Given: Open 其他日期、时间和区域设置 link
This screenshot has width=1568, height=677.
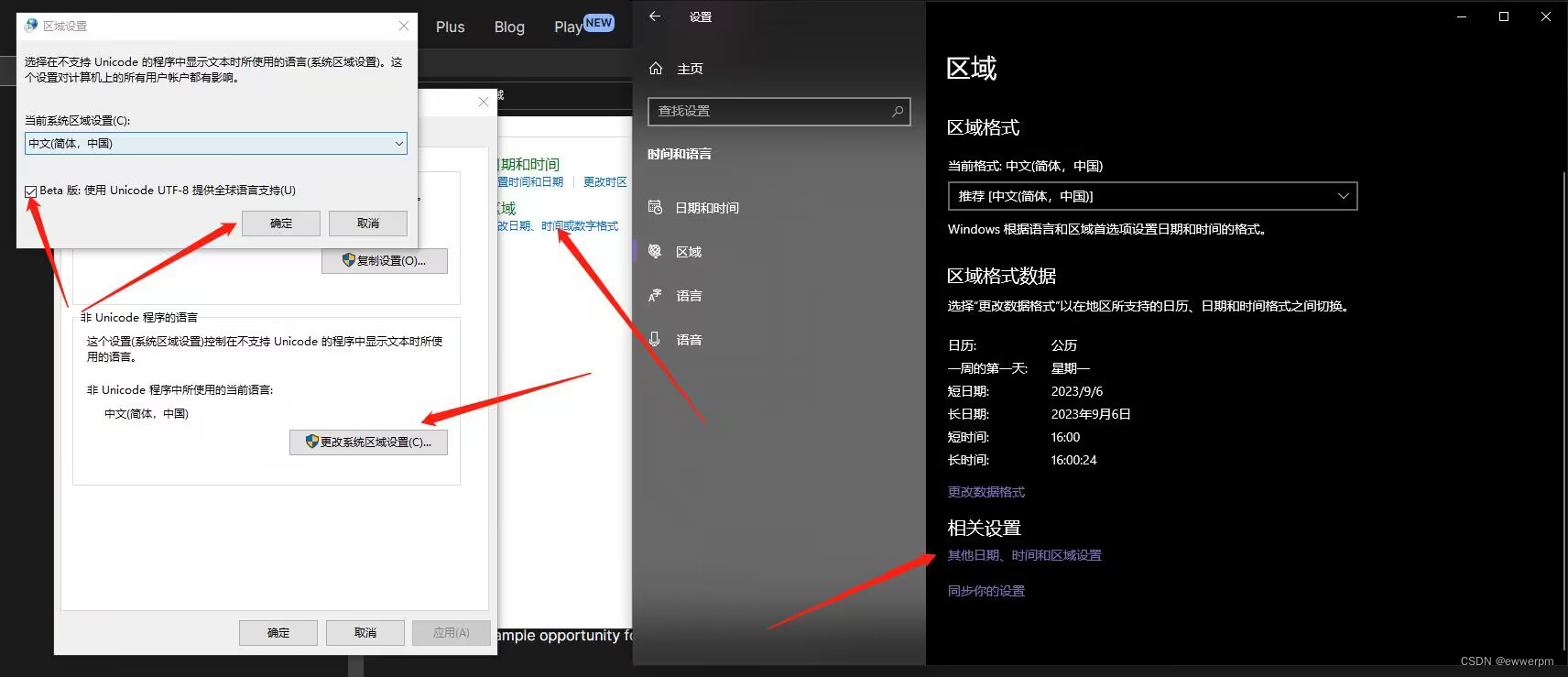Looking at the screenshot, I should click(1025, 555).
